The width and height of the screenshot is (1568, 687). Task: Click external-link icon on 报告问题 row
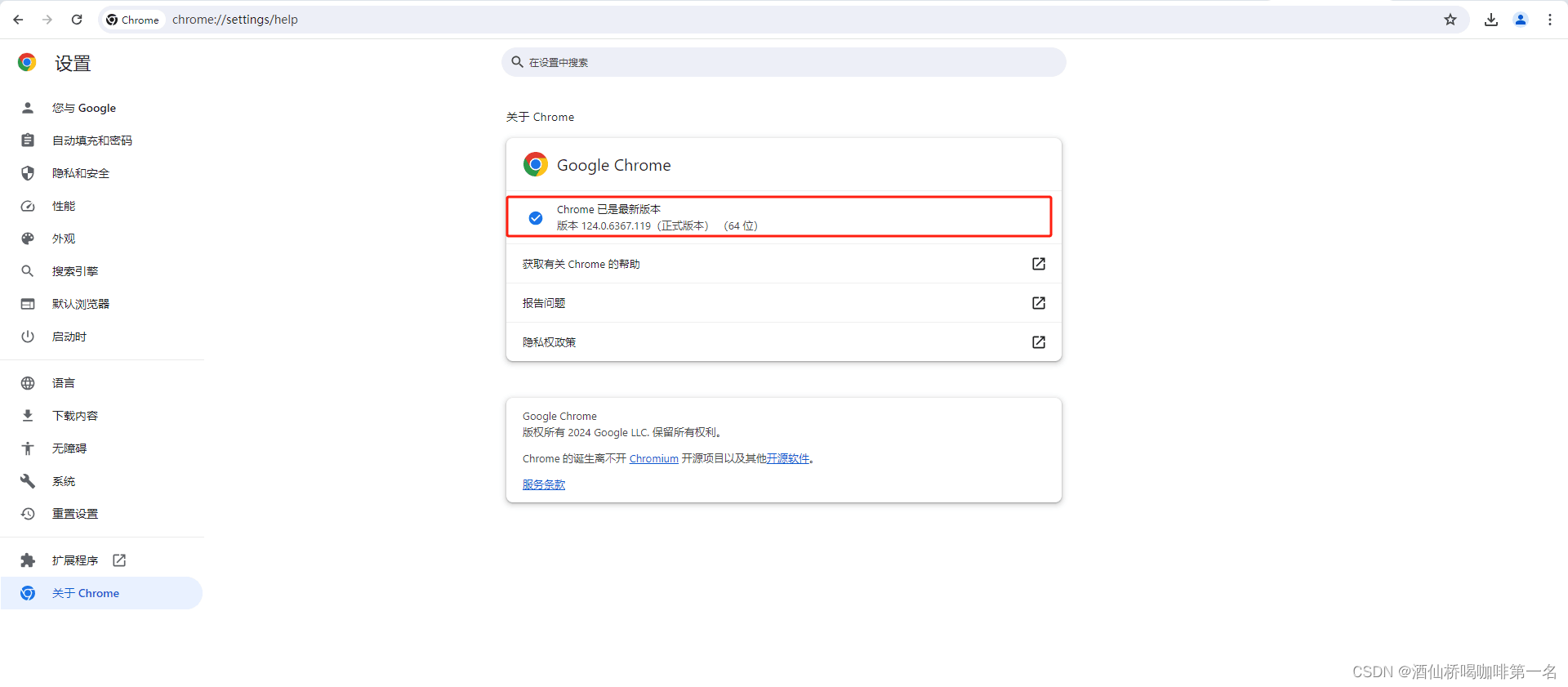pyautogui.click(x=1039, y=303)
